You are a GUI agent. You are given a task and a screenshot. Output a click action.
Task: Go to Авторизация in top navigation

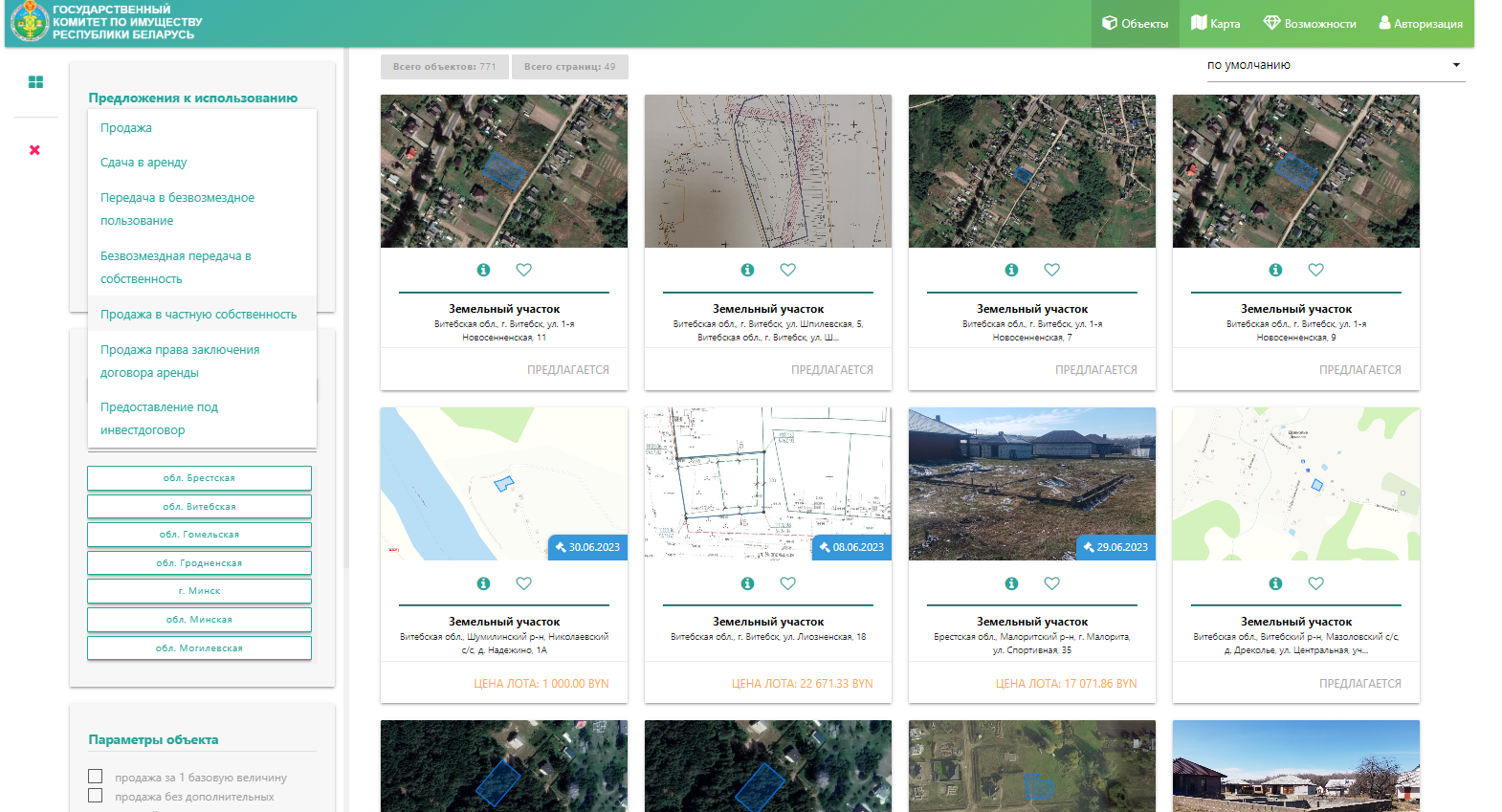tap(1420, 24)
